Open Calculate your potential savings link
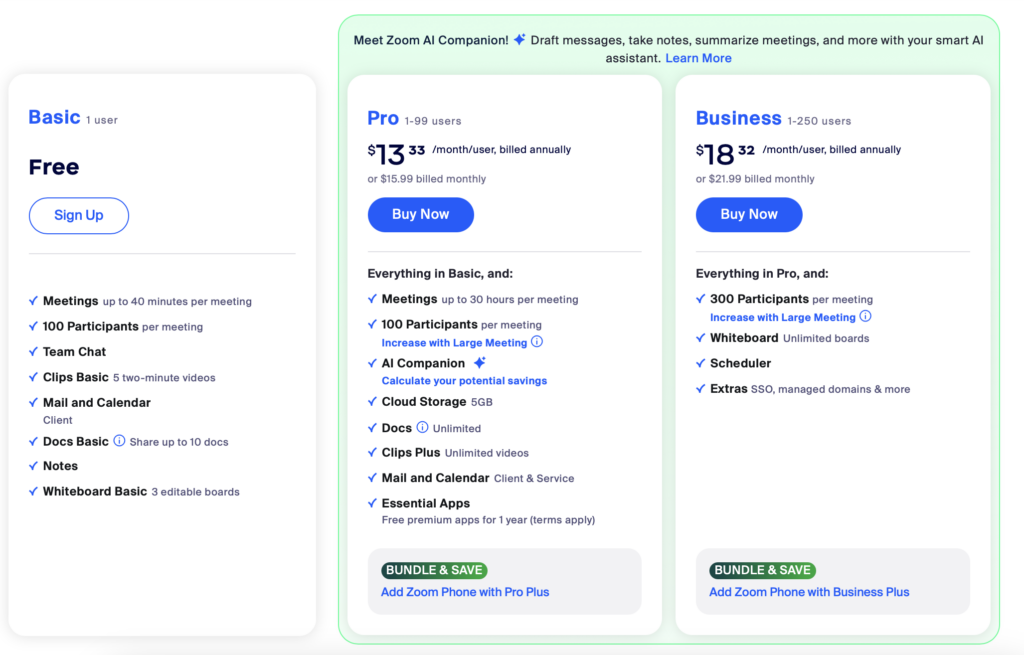 [x=464, y=381]
